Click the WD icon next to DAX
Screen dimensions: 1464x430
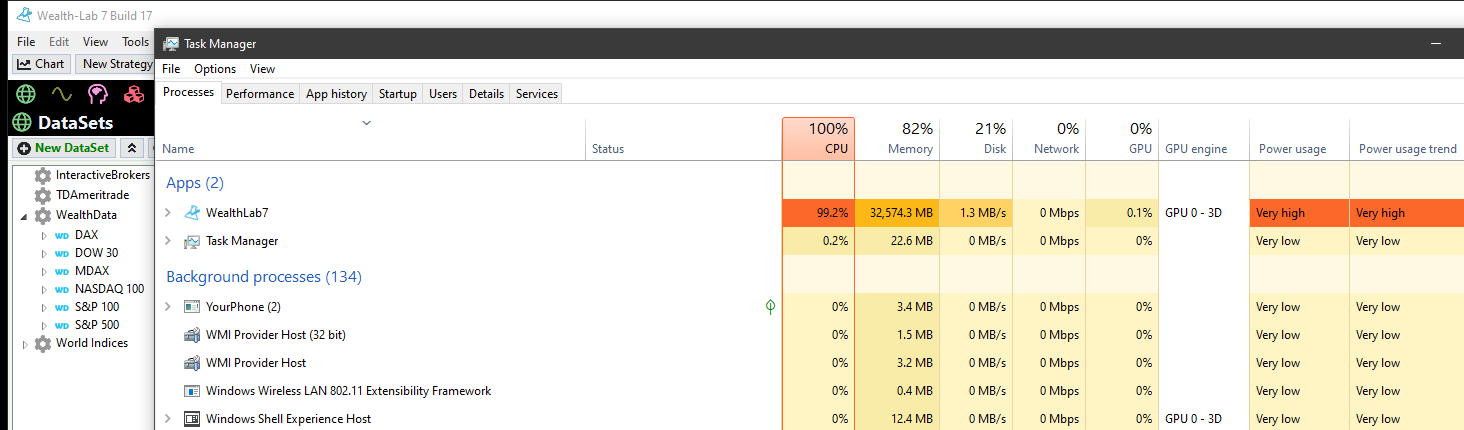[x=61, y=236]
